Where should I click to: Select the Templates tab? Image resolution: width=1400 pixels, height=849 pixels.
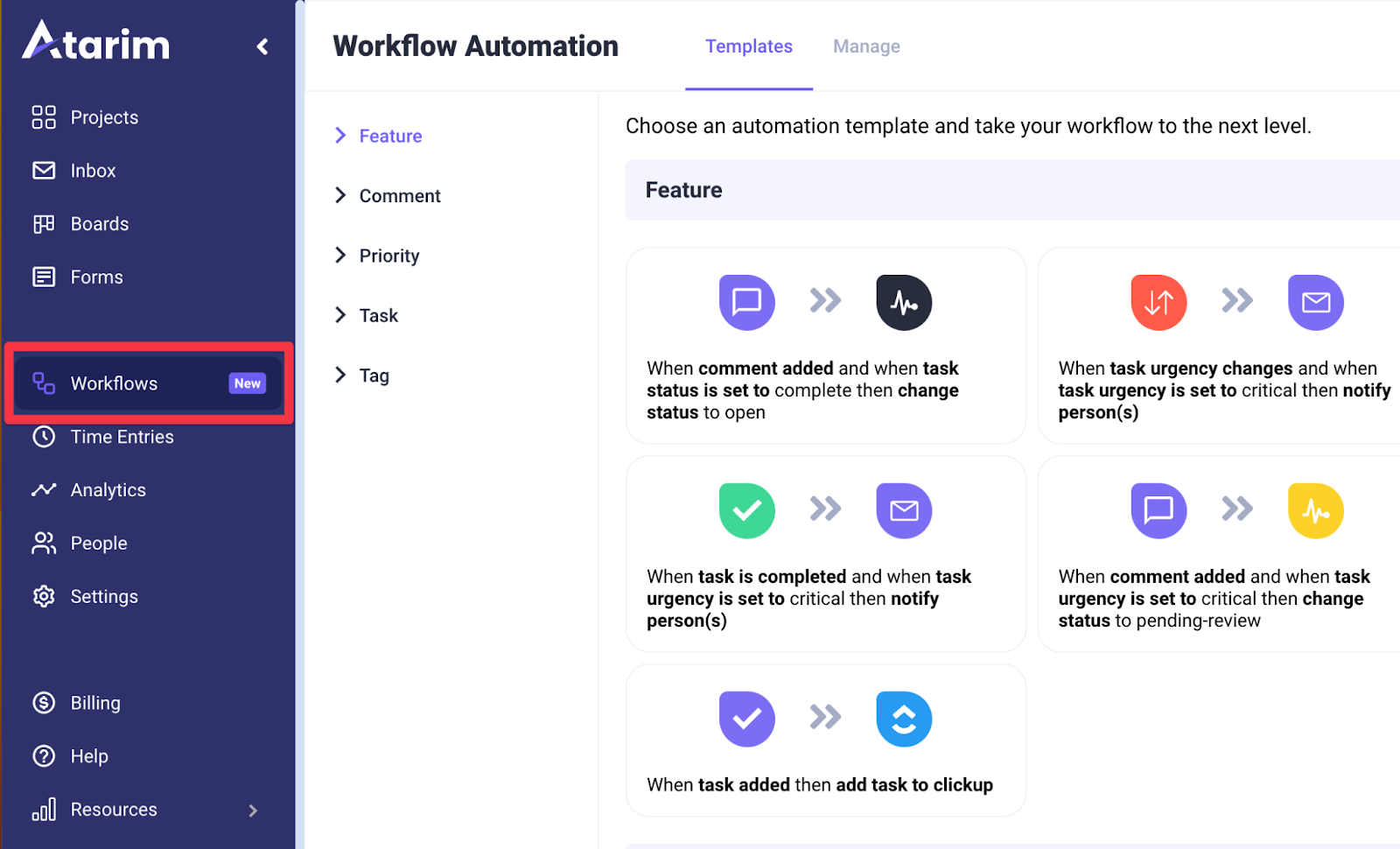click(749, 46)
